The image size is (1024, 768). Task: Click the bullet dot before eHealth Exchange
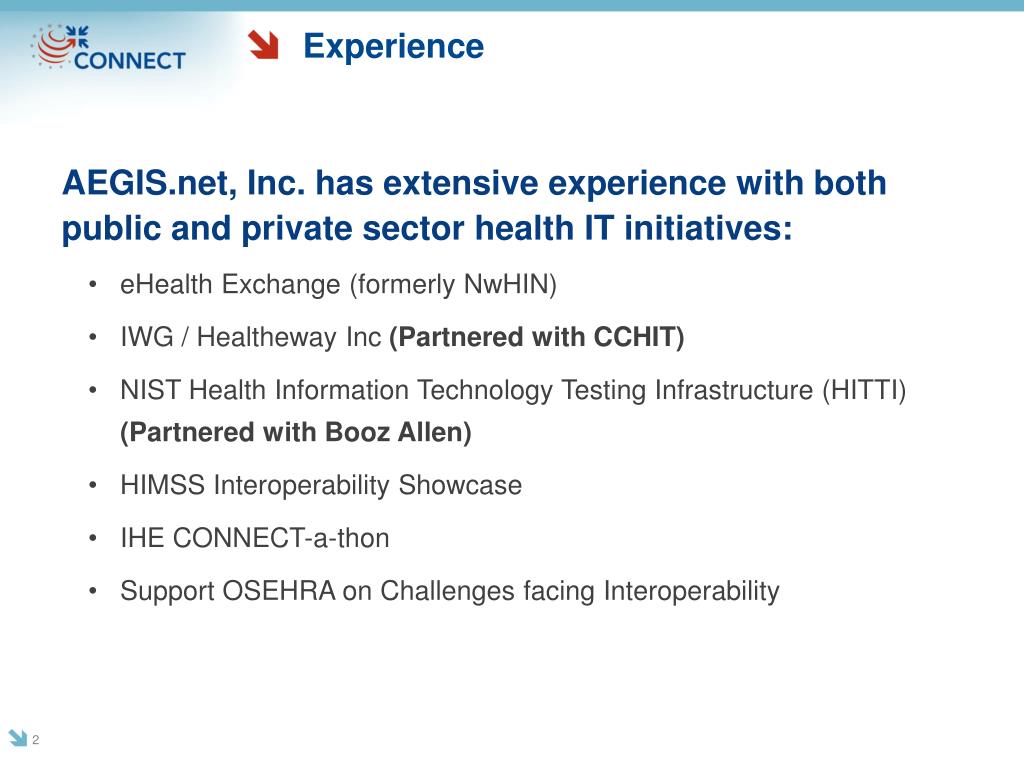click(x=93, y=285)
